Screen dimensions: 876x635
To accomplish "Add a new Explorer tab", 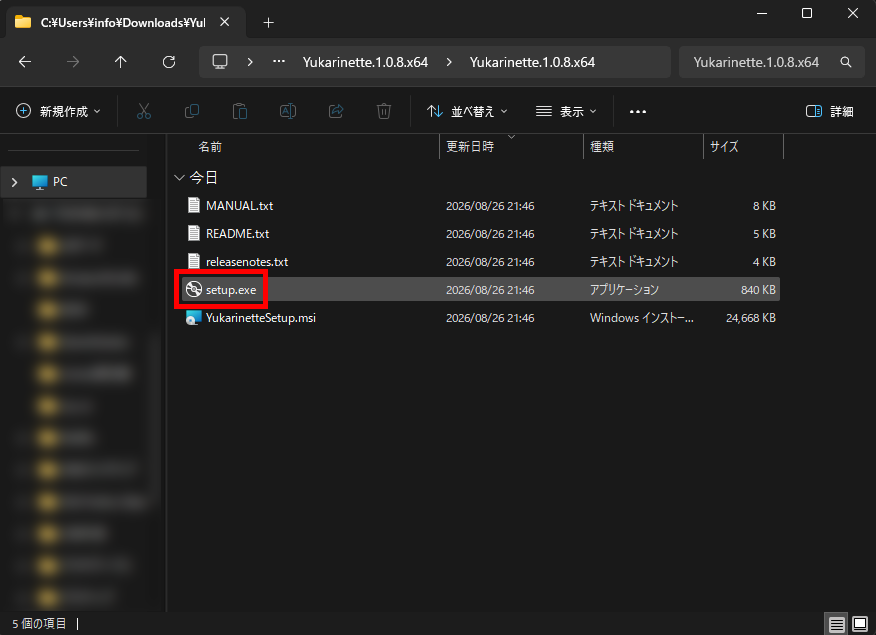I will point(269,22).
